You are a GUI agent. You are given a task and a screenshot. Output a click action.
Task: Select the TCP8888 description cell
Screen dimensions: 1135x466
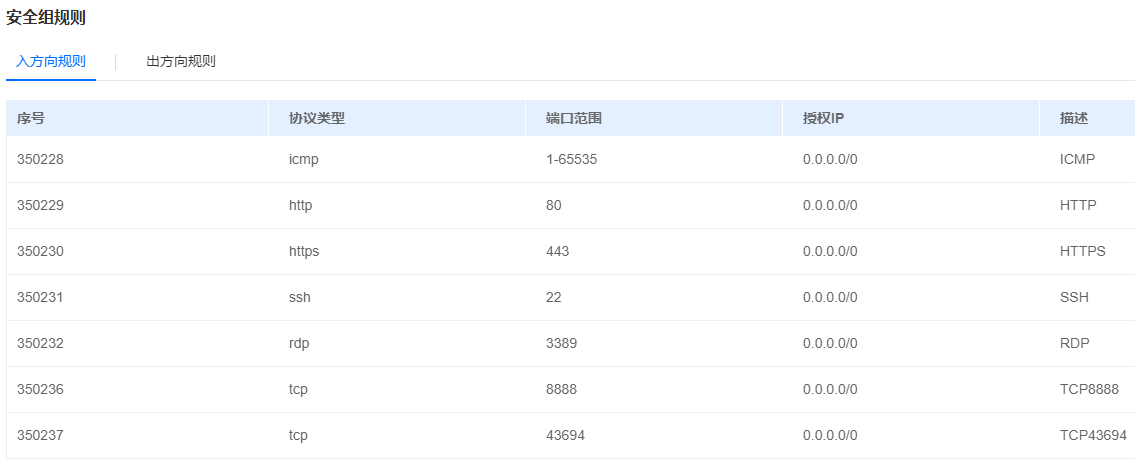pyautogui.click(x=1089, y=389)
